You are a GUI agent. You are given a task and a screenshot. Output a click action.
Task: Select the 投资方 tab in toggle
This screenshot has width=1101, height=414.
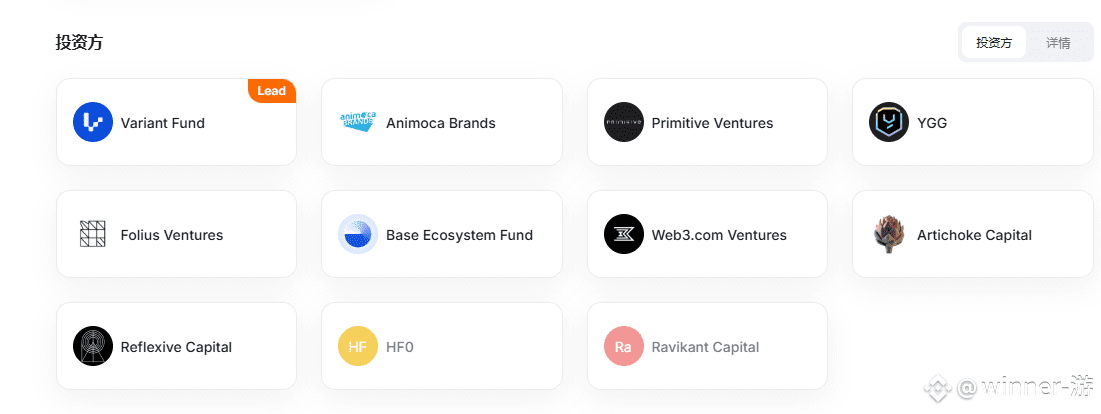[x=994, y=43]
